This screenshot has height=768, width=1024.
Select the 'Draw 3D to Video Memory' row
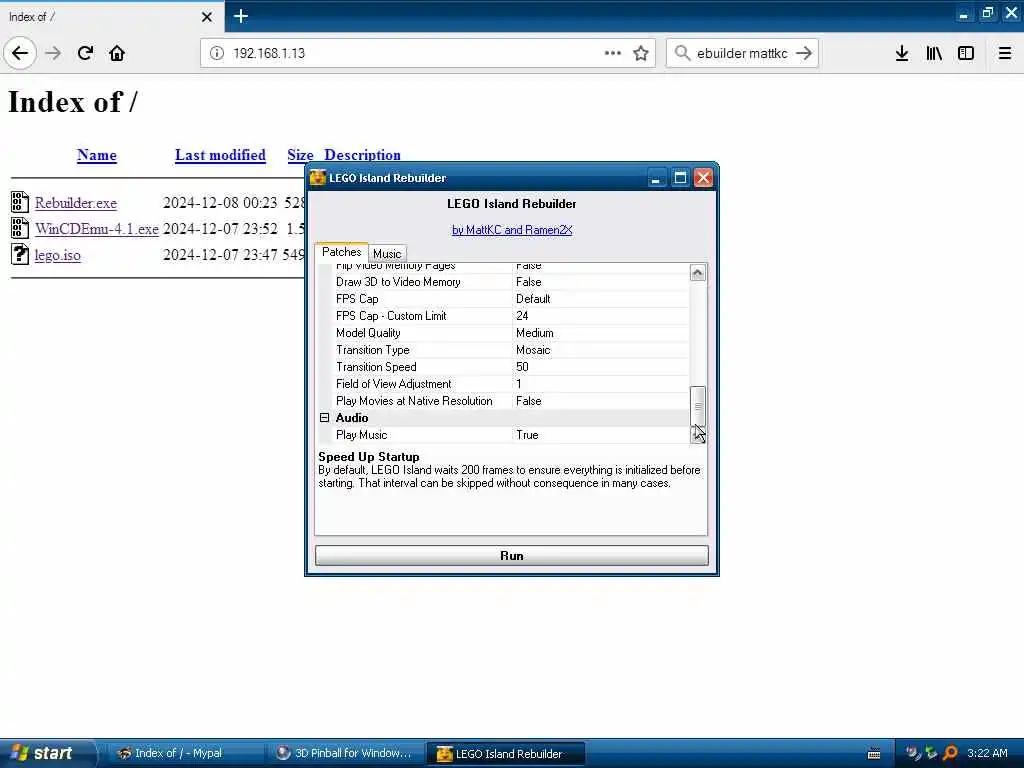[503, 281]
